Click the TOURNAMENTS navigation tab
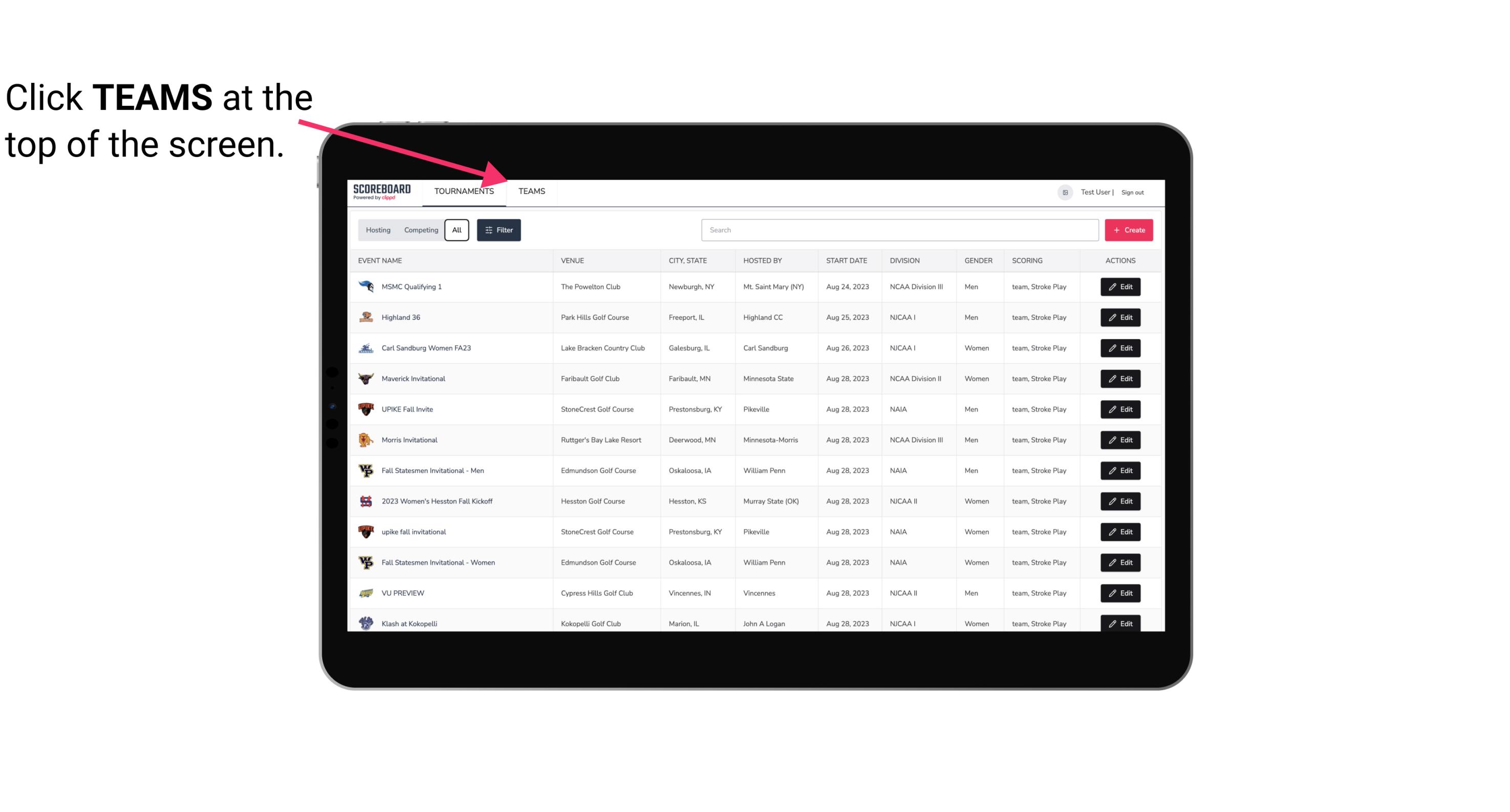1510x812 pixels. click(464, 191)
